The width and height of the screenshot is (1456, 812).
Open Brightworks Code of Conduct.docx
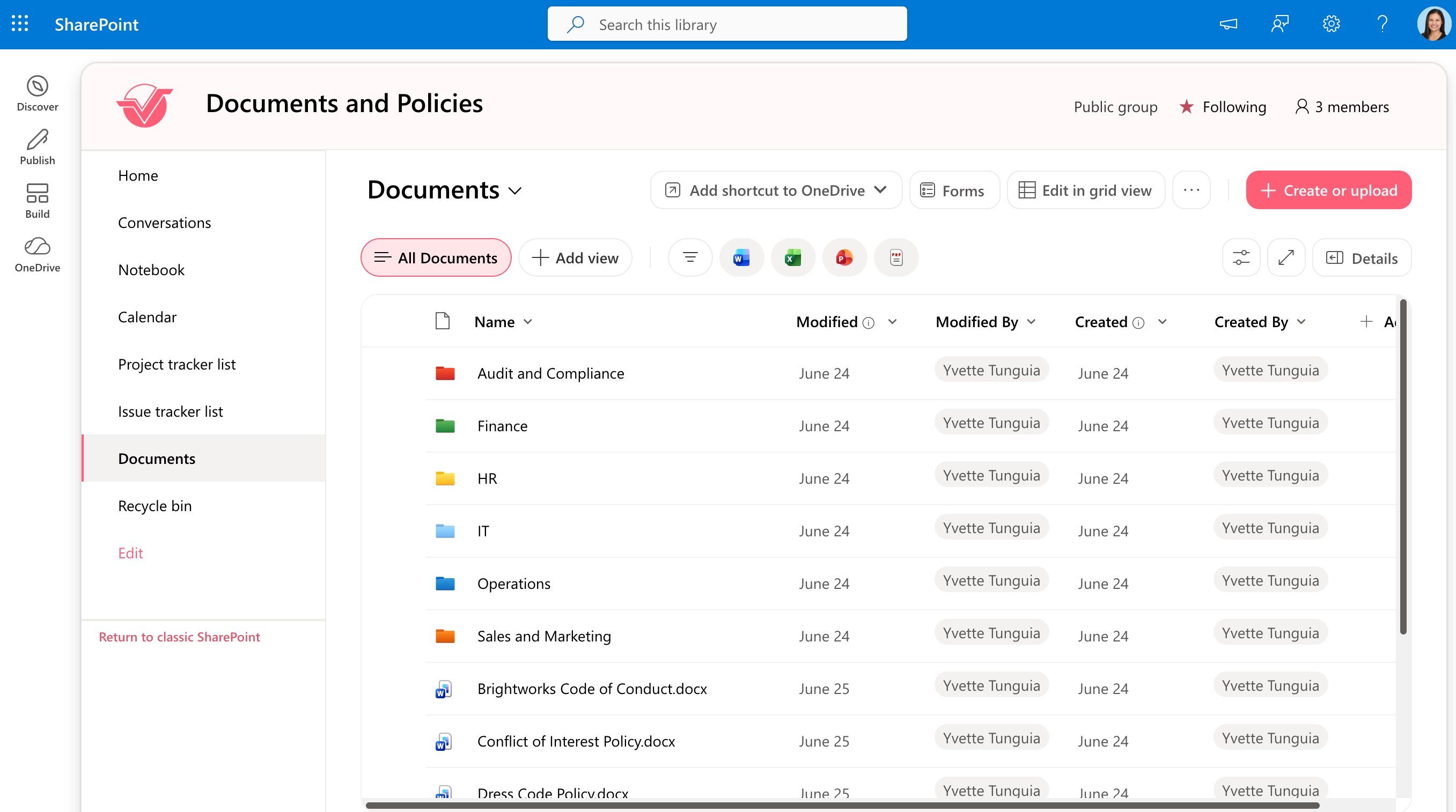pos(592,689)
